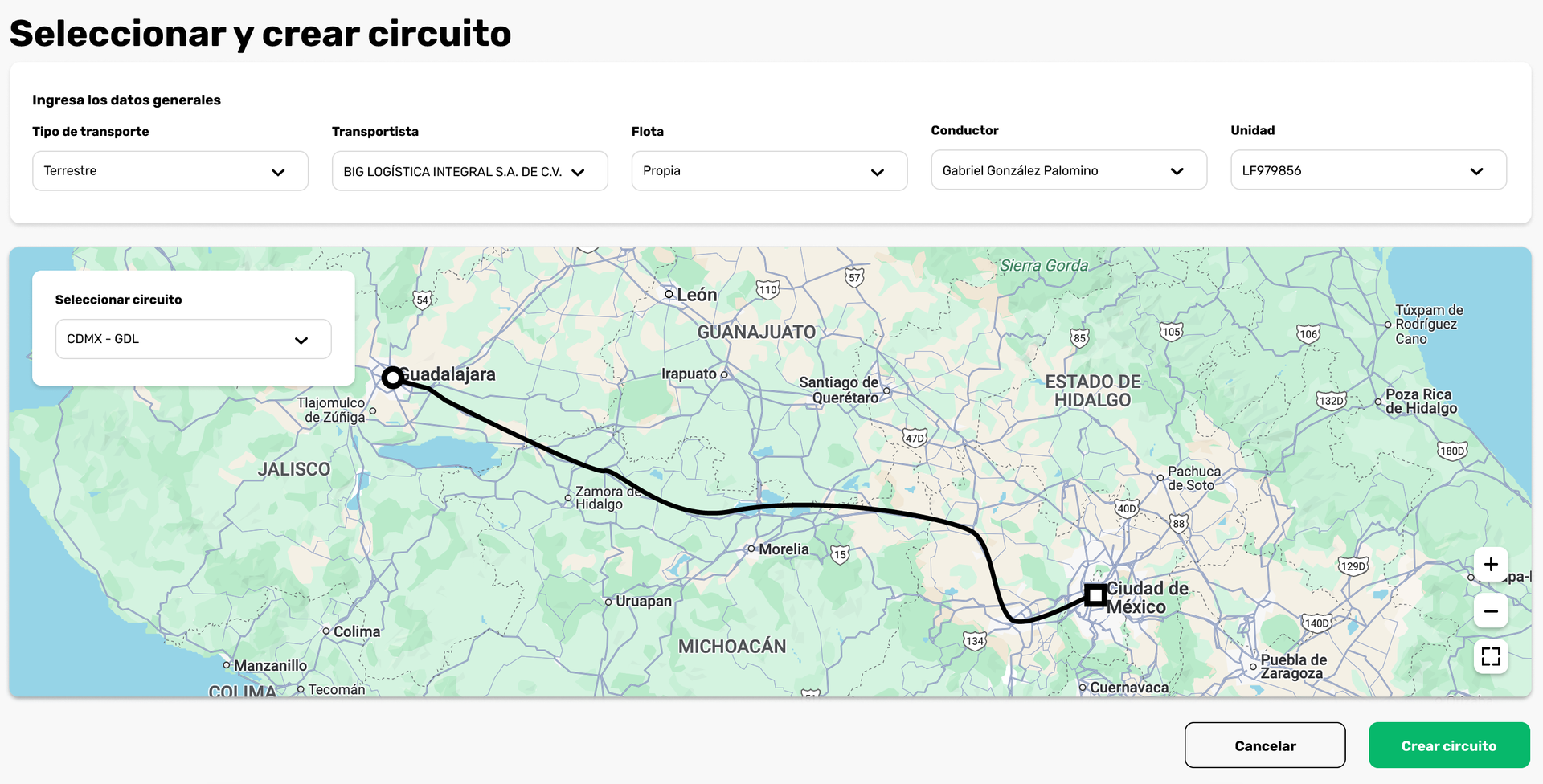Click highway 110 shield near León
Viewport: 1543px width, 784px height.
(x=767, y=290)
